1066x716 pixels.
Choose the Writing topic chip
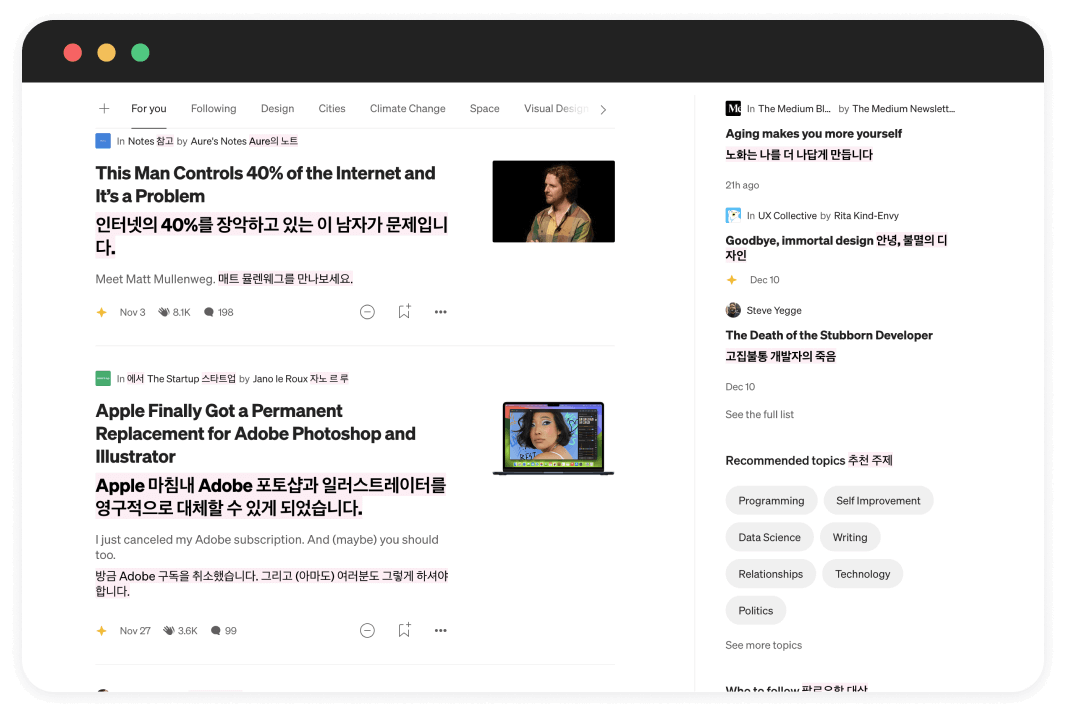tap(850, 537)
